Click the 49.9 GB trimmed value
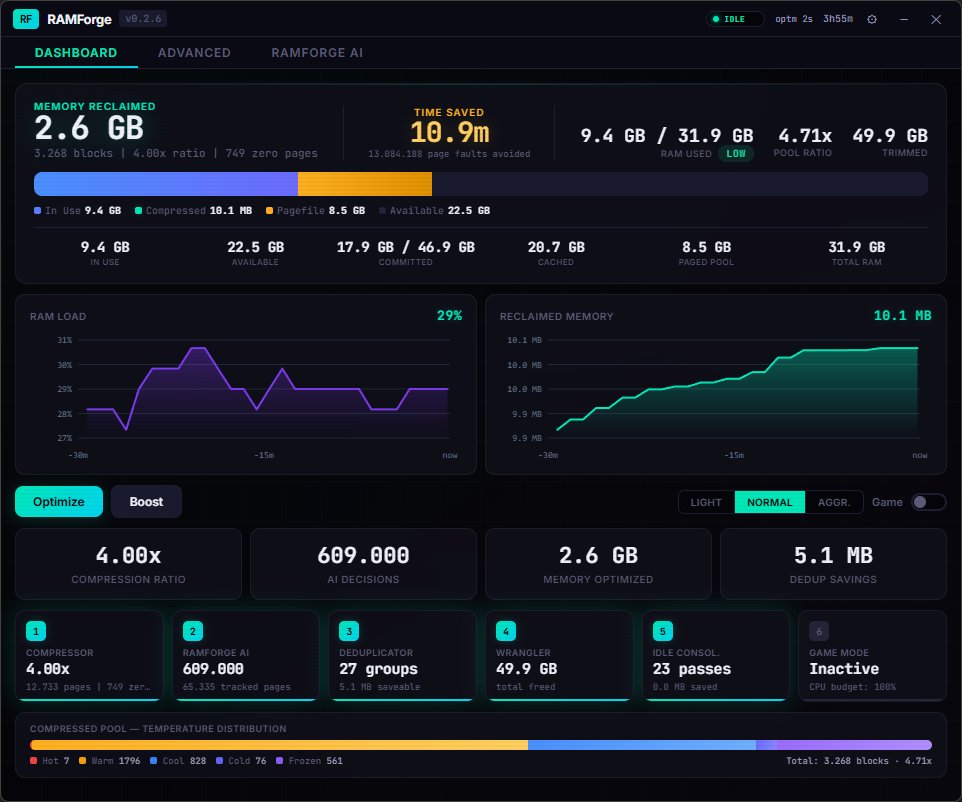962x802 pixels. pos(890,136)
